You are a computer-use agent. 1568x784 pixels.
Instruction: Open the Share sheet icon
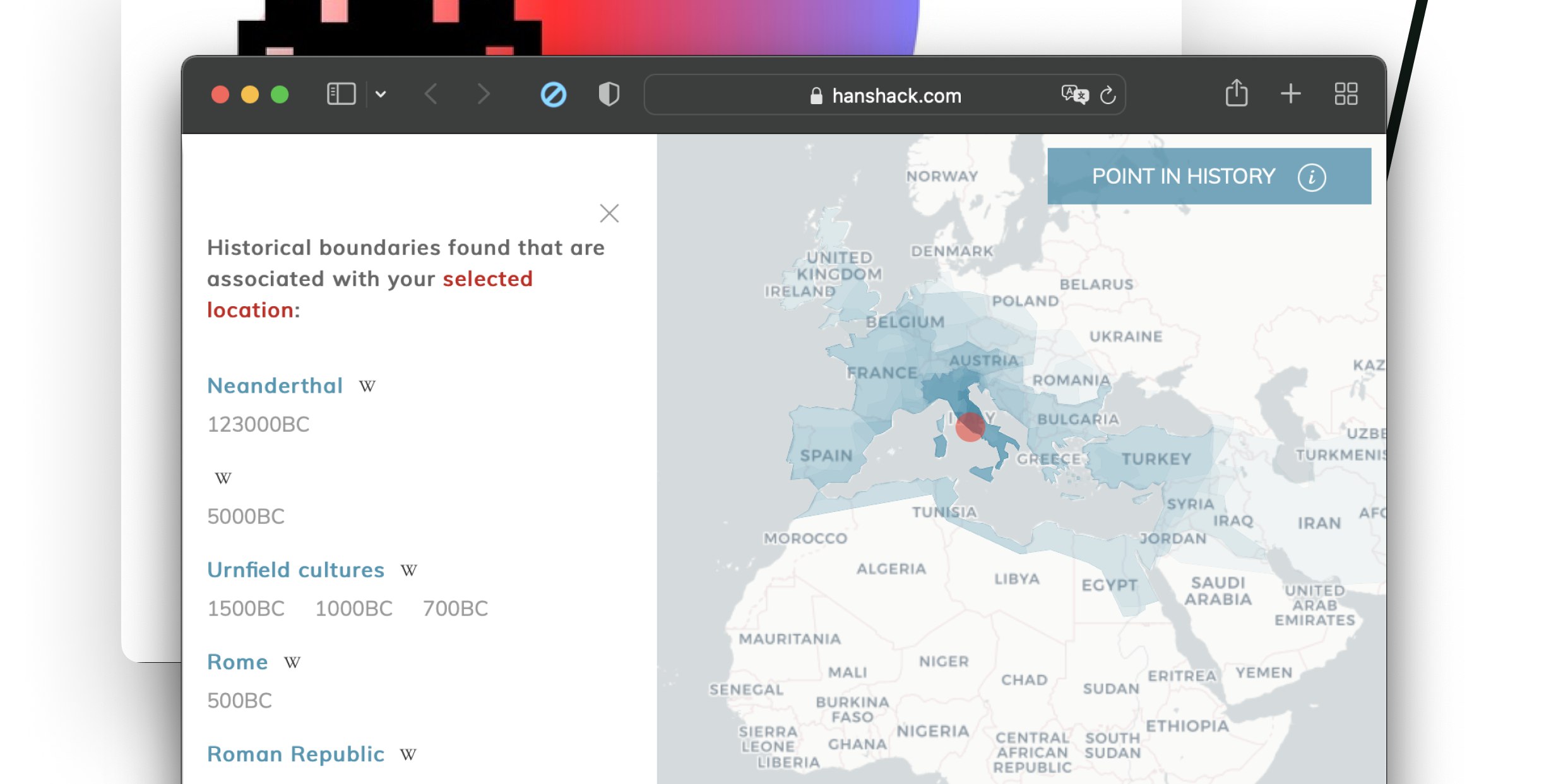pyautogui.click(x=1236, y=93)
